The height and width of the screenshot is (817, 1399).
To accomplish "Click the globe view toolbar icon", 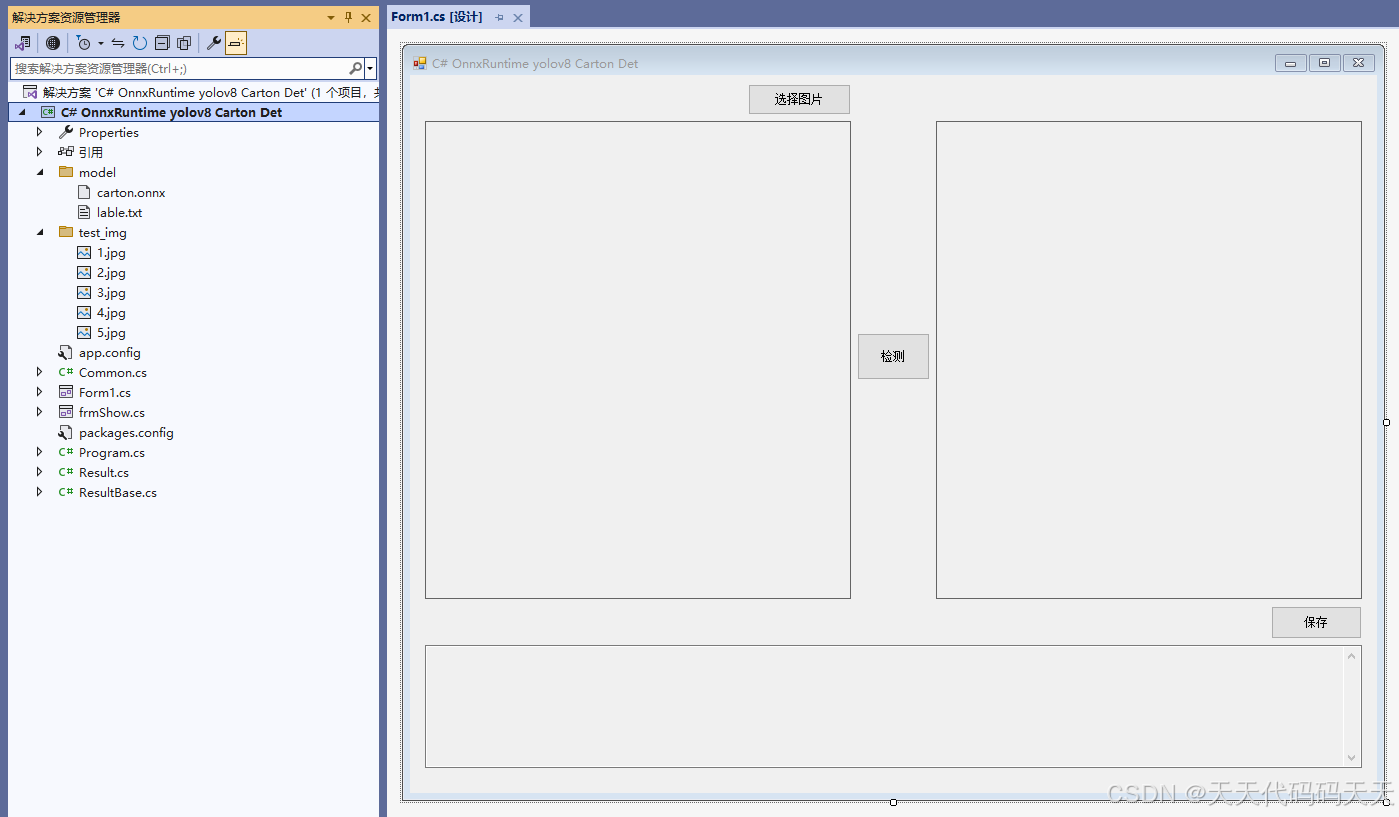I will coord(53,43).
